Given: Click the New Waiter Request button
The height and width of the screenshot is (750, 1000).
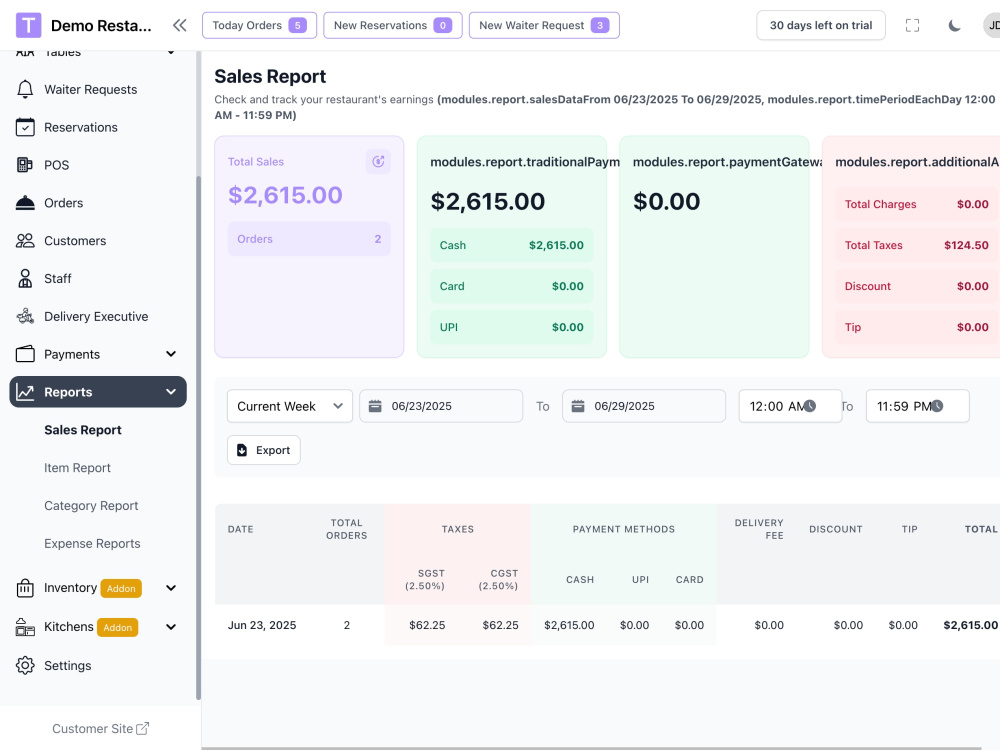Looking at the screenshot, I should click(x=544, y=26).
